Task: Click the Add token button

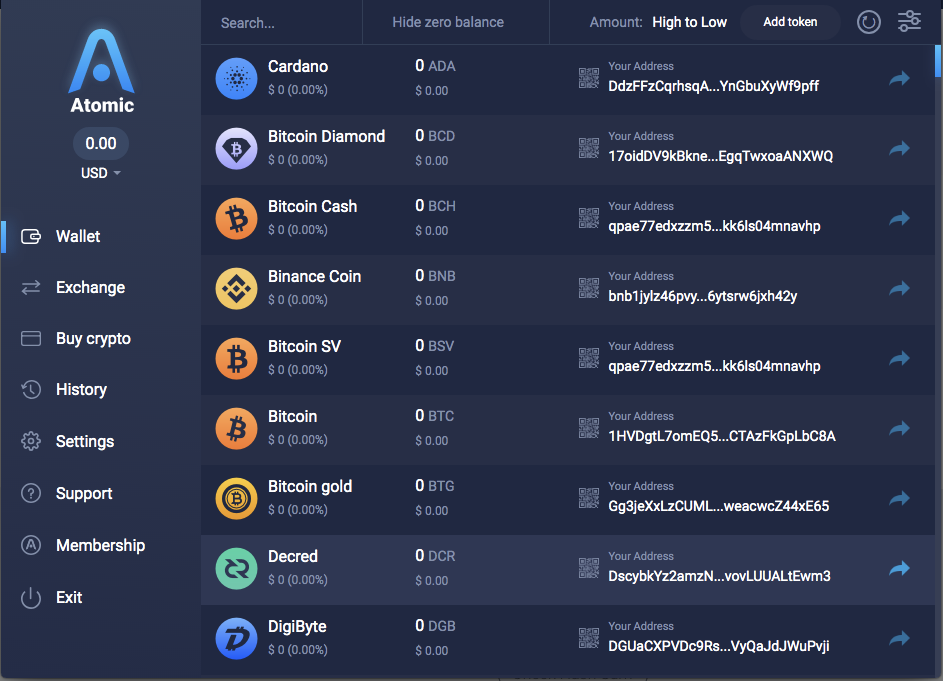Action: [790, 22]
